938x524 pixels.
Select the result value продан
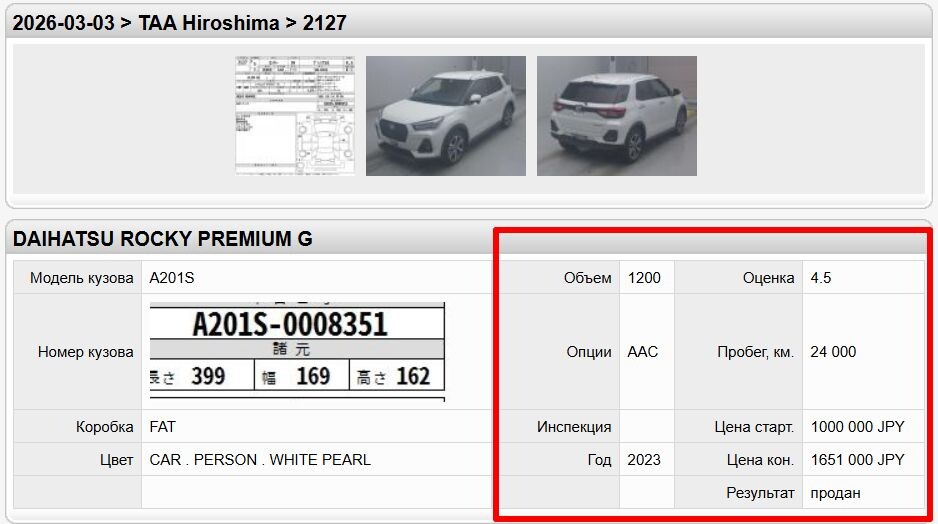coord(836,493)
